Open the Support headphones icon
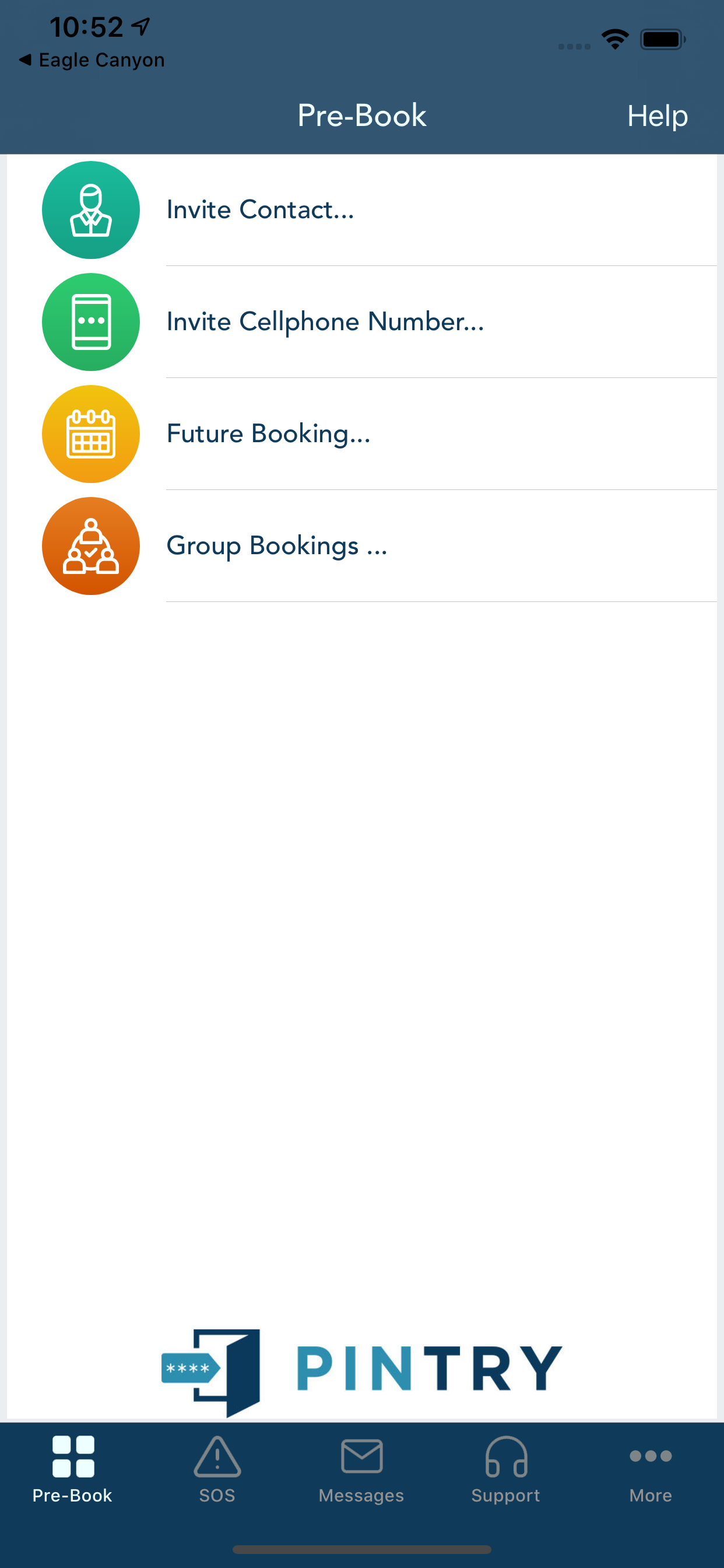724x1568 pixels. point(506,1457)
